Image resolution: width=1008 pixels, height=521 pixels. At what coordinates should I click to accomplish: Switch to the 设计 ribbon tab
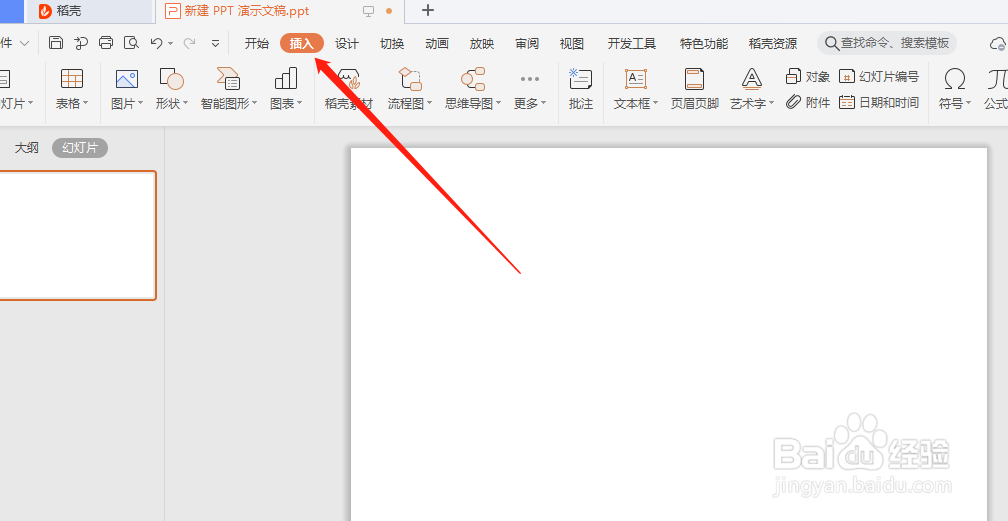346,44
